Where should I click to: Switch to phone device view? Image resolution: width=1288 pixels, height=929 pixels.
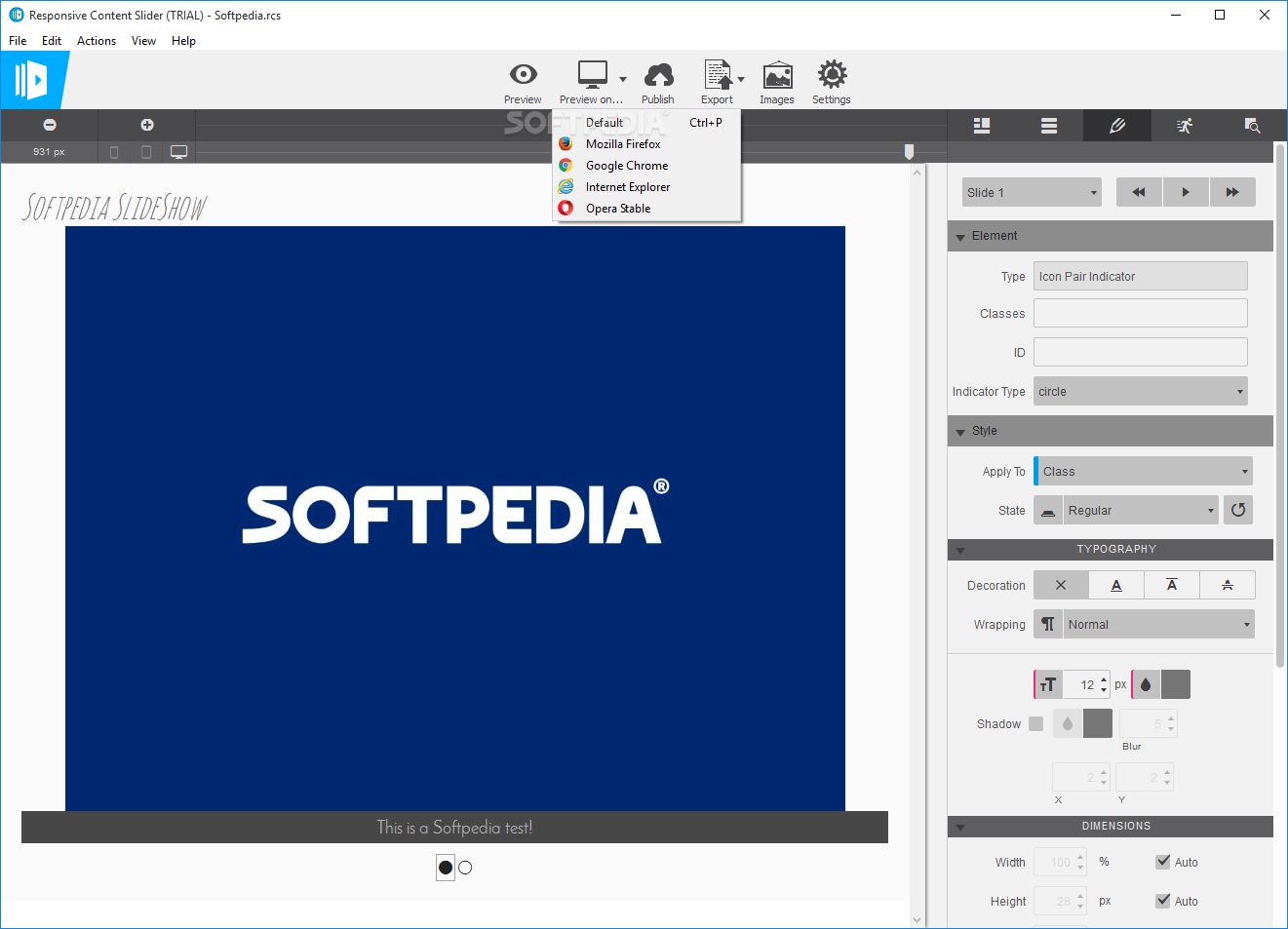(114, 152)
